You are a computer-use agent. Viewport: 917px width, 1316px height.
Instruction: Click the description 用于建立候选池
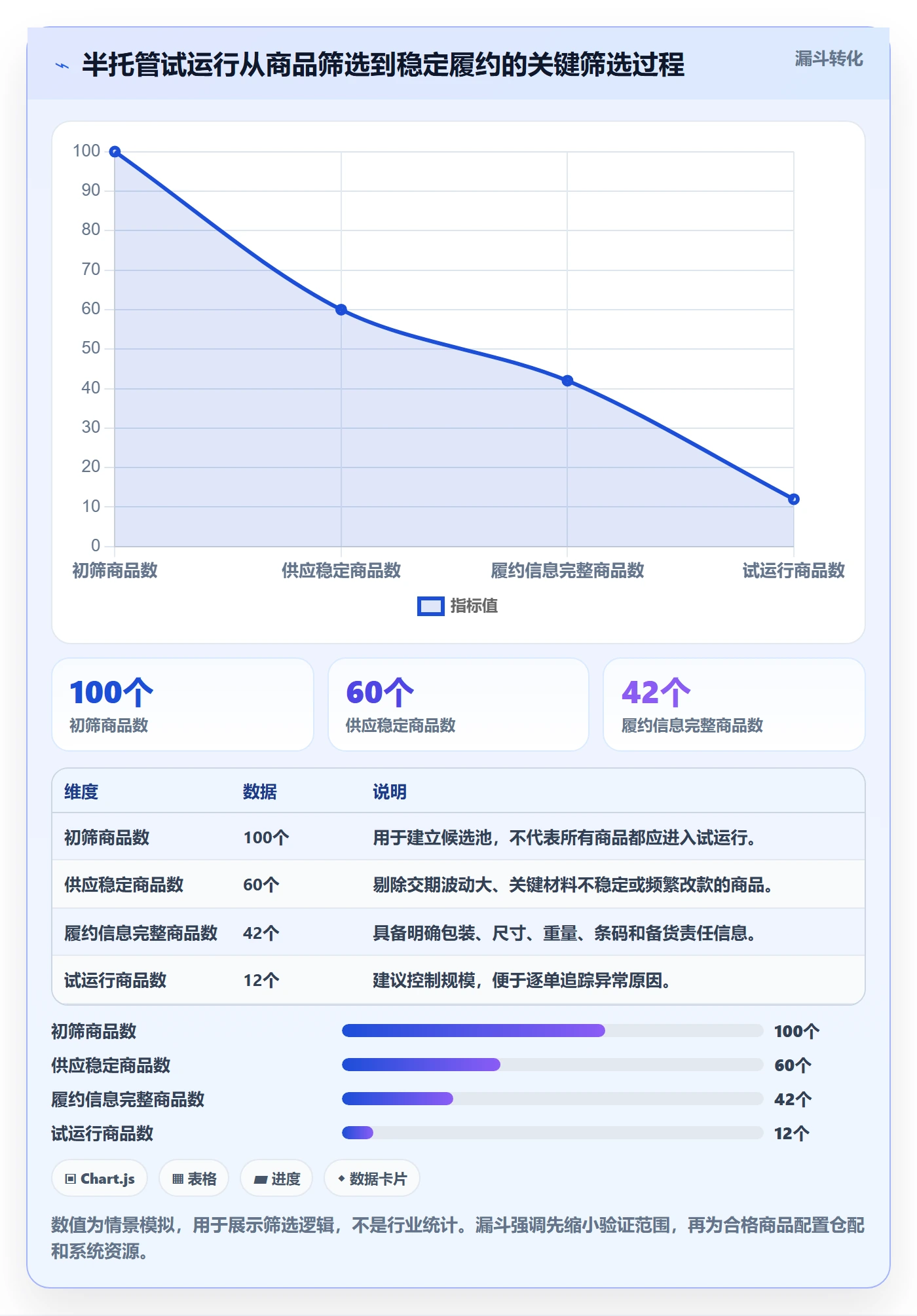[565, 838]
